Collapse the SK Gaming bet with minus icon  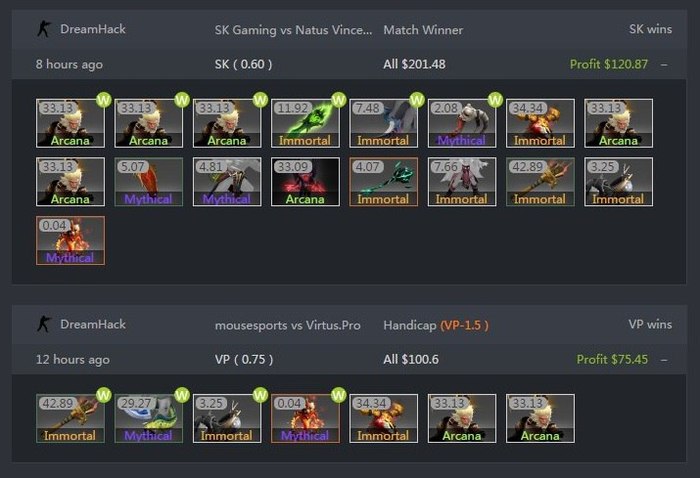pos(664,65)
